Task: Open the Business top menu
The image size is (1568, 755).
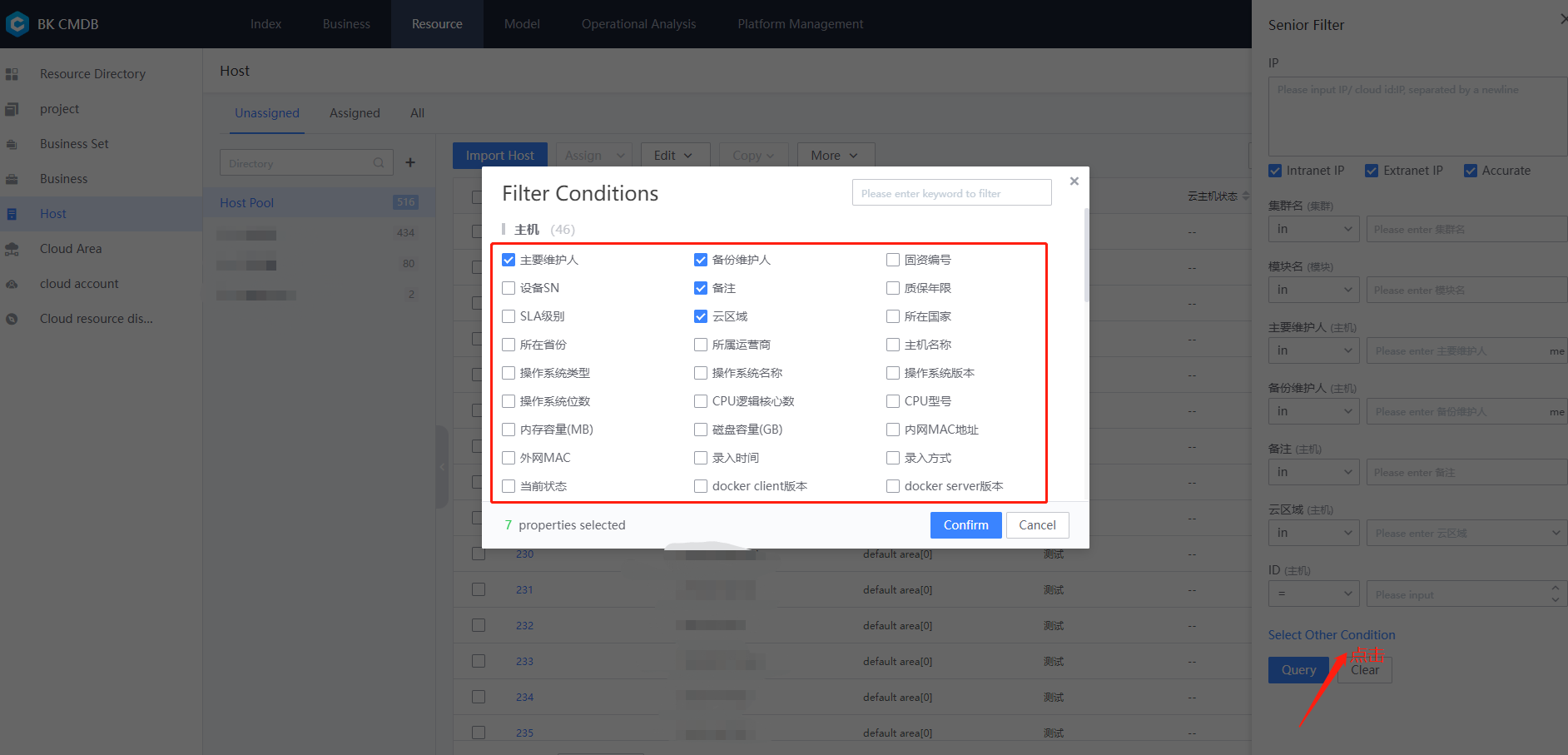Action: (346, 24)
